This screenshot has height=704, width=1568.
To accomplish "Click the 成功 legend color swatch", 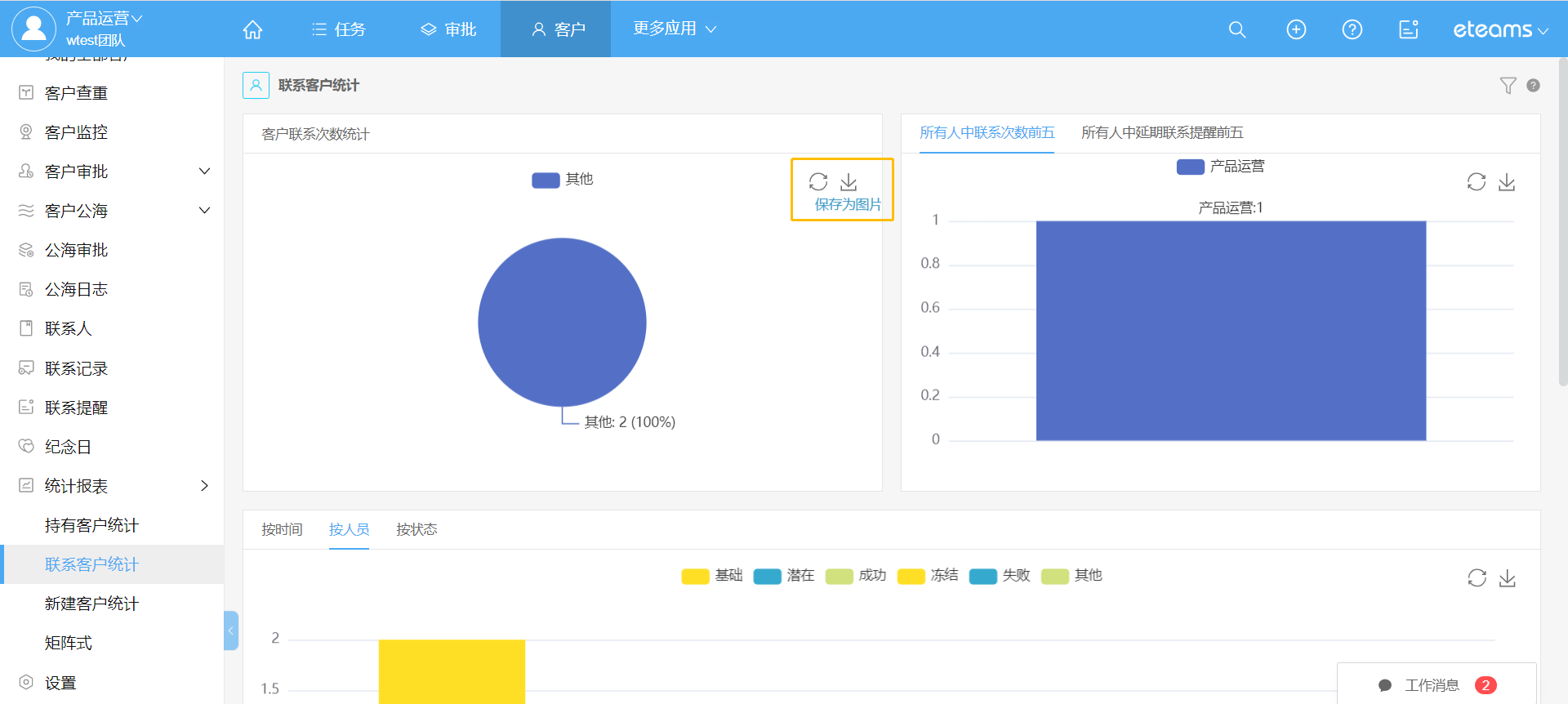I will [839, 577].
